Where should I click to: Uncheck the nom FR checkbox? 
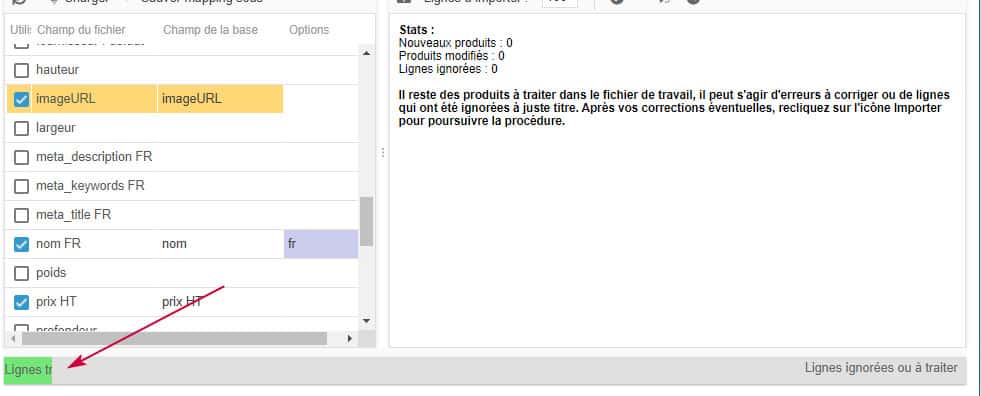pyautogui.click(x=21, y=244)
